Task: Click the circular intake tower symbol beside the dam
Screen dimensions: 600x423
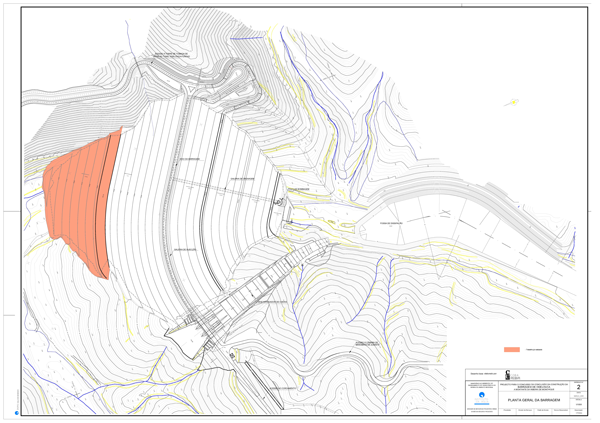Action: pyautogui.click(x=281, y=203)
